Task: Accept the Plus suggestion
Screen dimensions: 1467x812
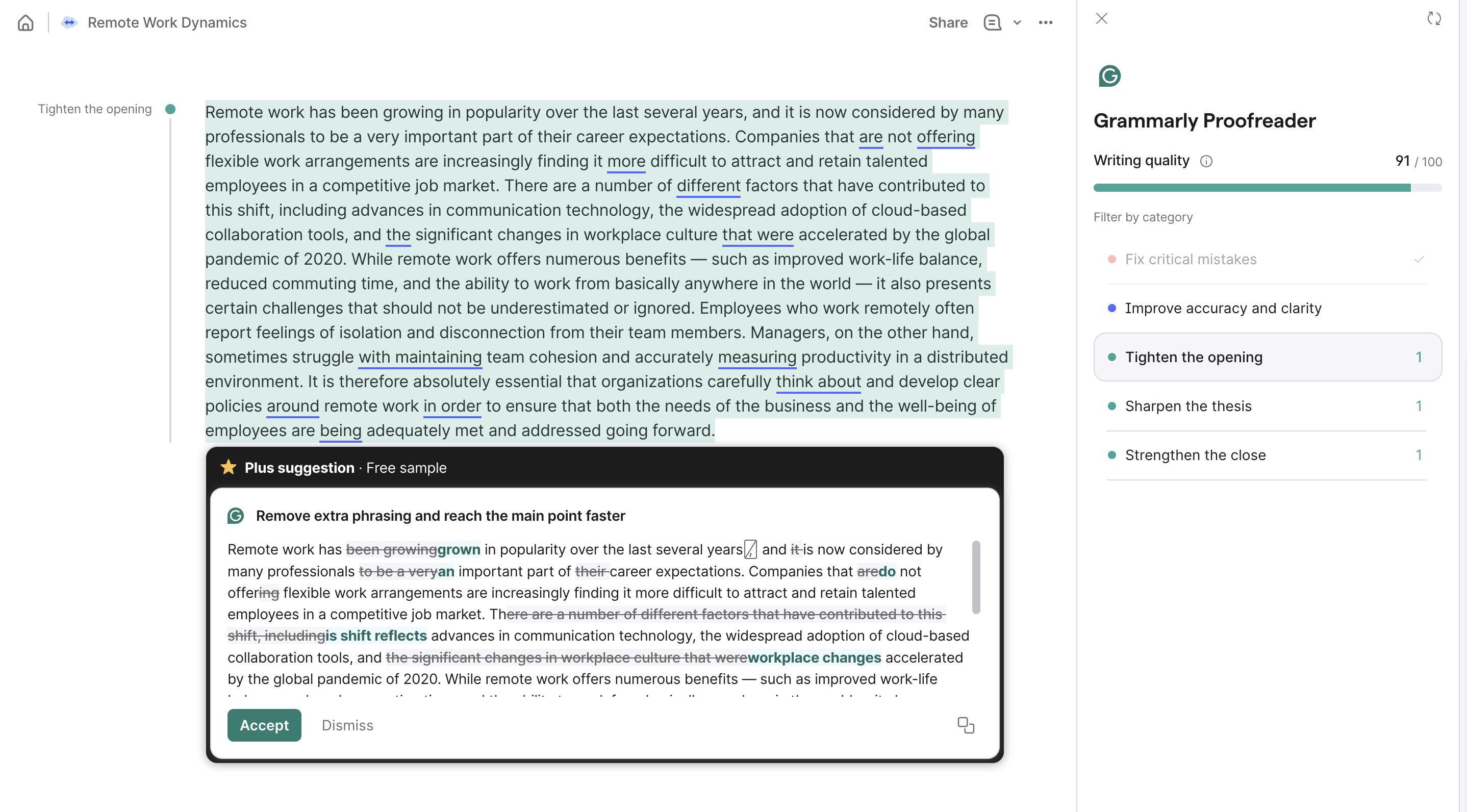Action: click(264, 725)
